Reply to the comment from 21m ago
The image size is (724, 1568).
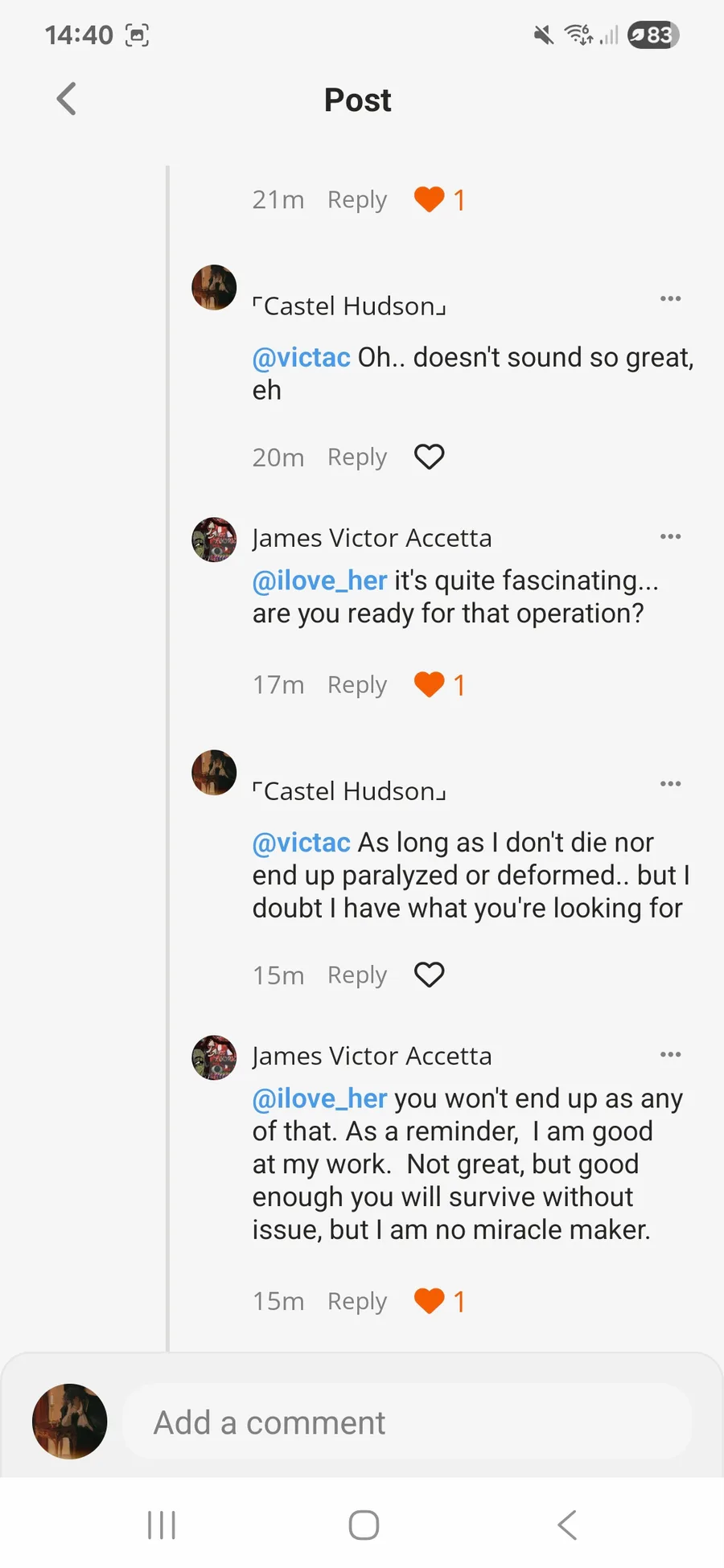(x=356, y=199)
